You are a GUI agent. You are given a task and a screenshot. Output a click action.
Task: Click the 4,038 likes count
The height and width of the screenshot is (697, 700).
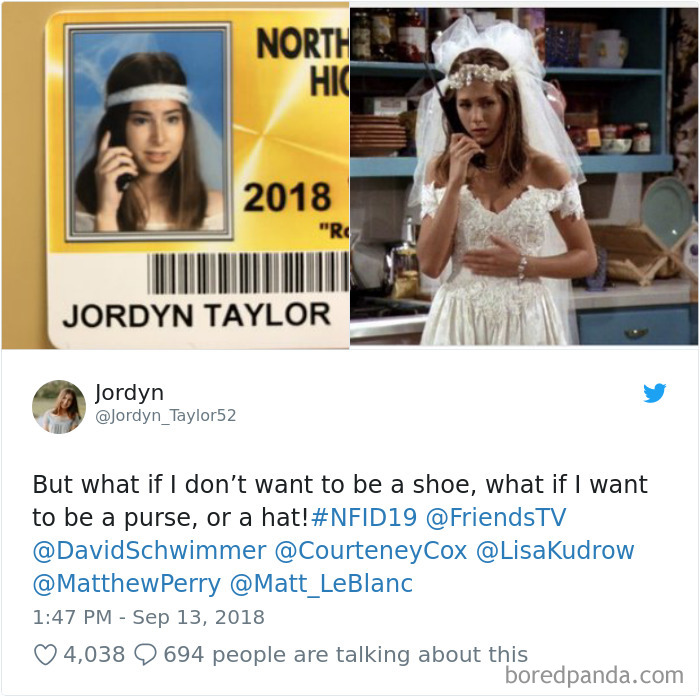coord(94,655)
